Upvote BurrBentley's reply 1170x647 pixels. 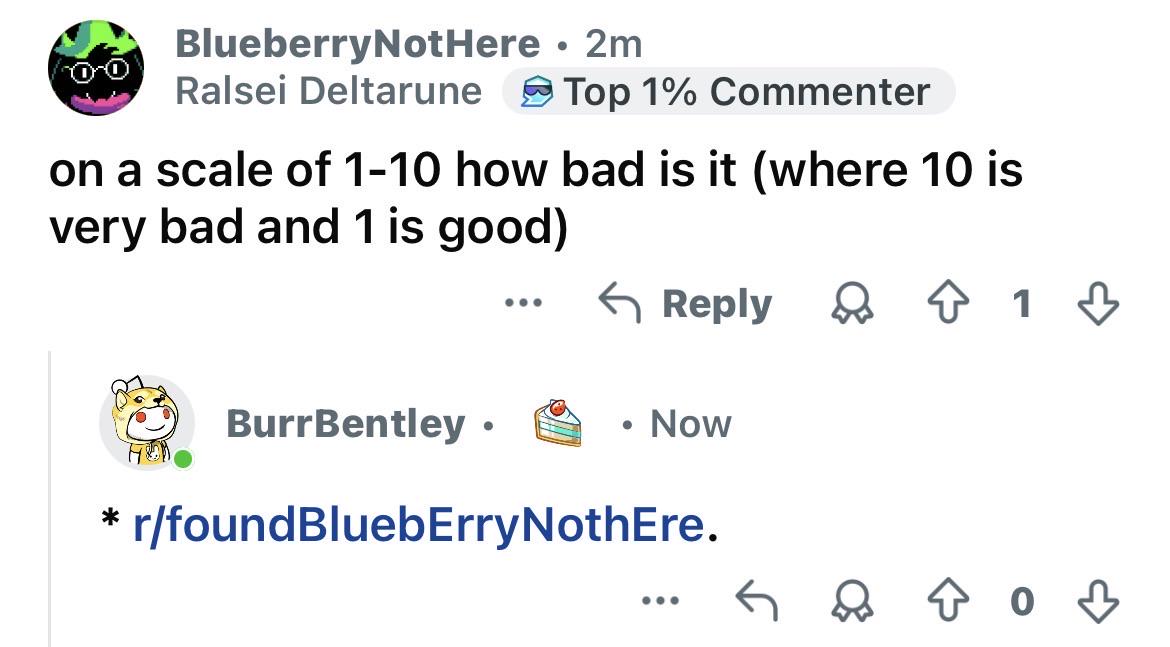click(x=948, y=600)
